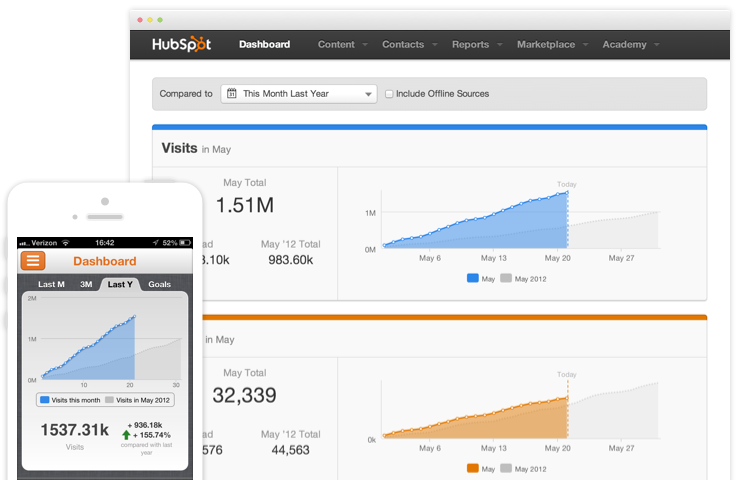The image size is (740, 480).
Task: Open the Academy menu
Action: coord(624,44)
